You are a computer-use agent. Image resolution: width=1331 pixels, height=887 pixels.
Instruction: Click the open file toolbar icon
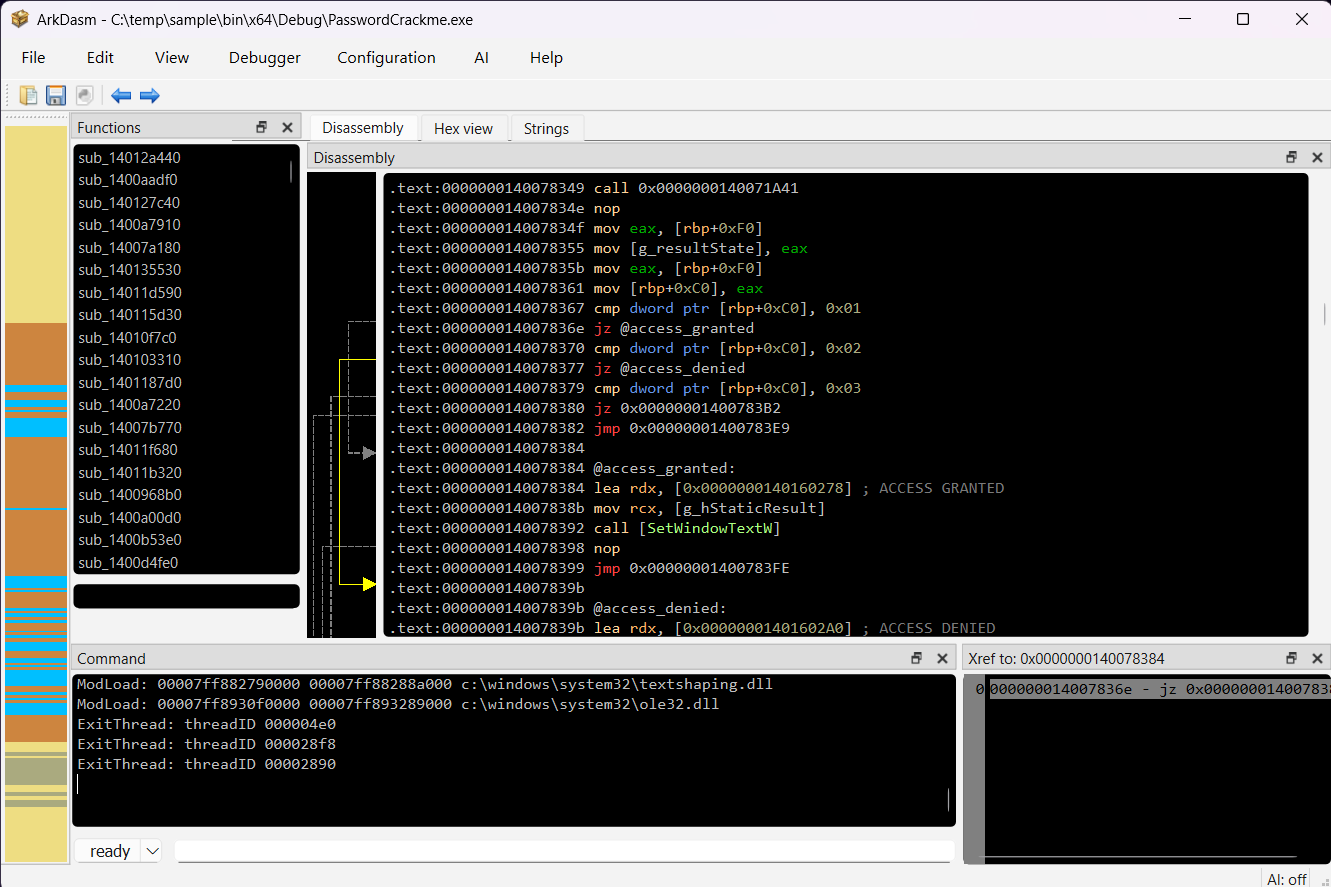click(x=28, y=95)
